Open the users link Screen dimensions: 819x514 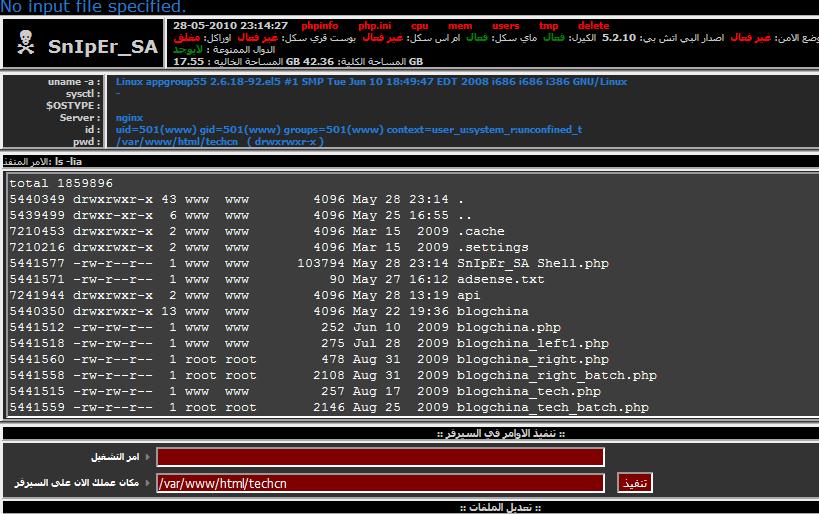(505, 25)
